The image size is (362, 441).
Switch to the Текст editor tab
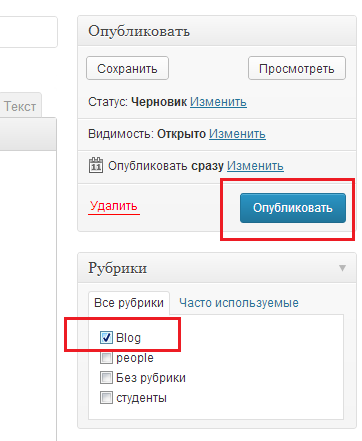coord(20,106)
